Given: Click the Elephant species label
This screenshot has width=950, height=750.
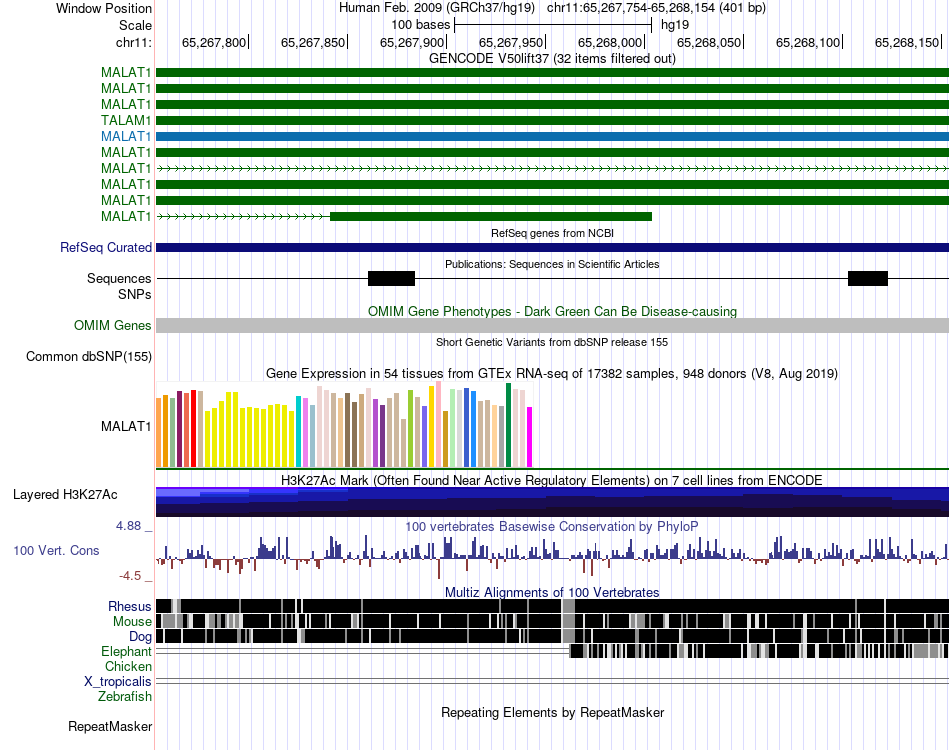Looking at the screenshot, I should point(127,652).
